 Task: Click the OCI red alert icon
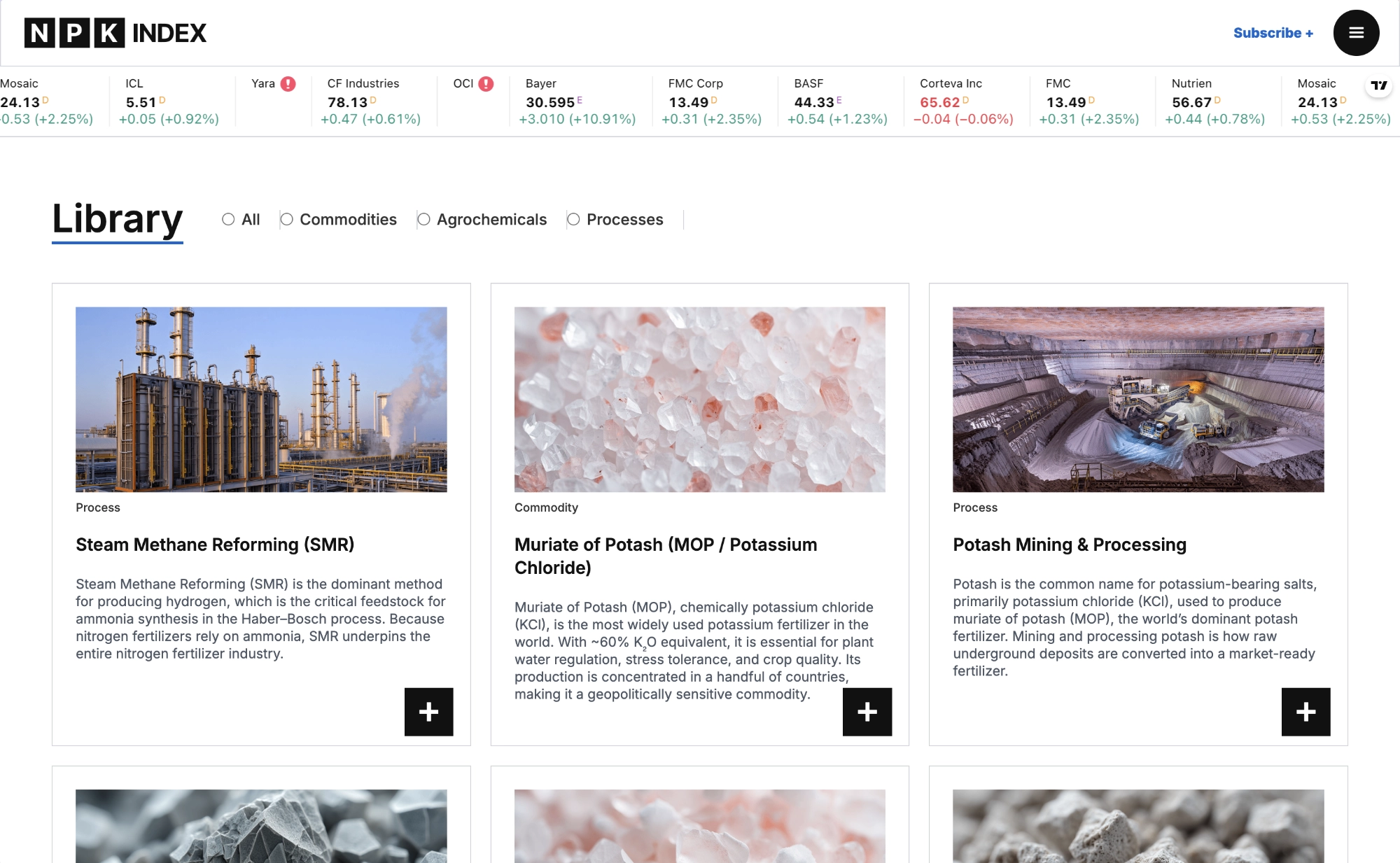coord(486,84)
